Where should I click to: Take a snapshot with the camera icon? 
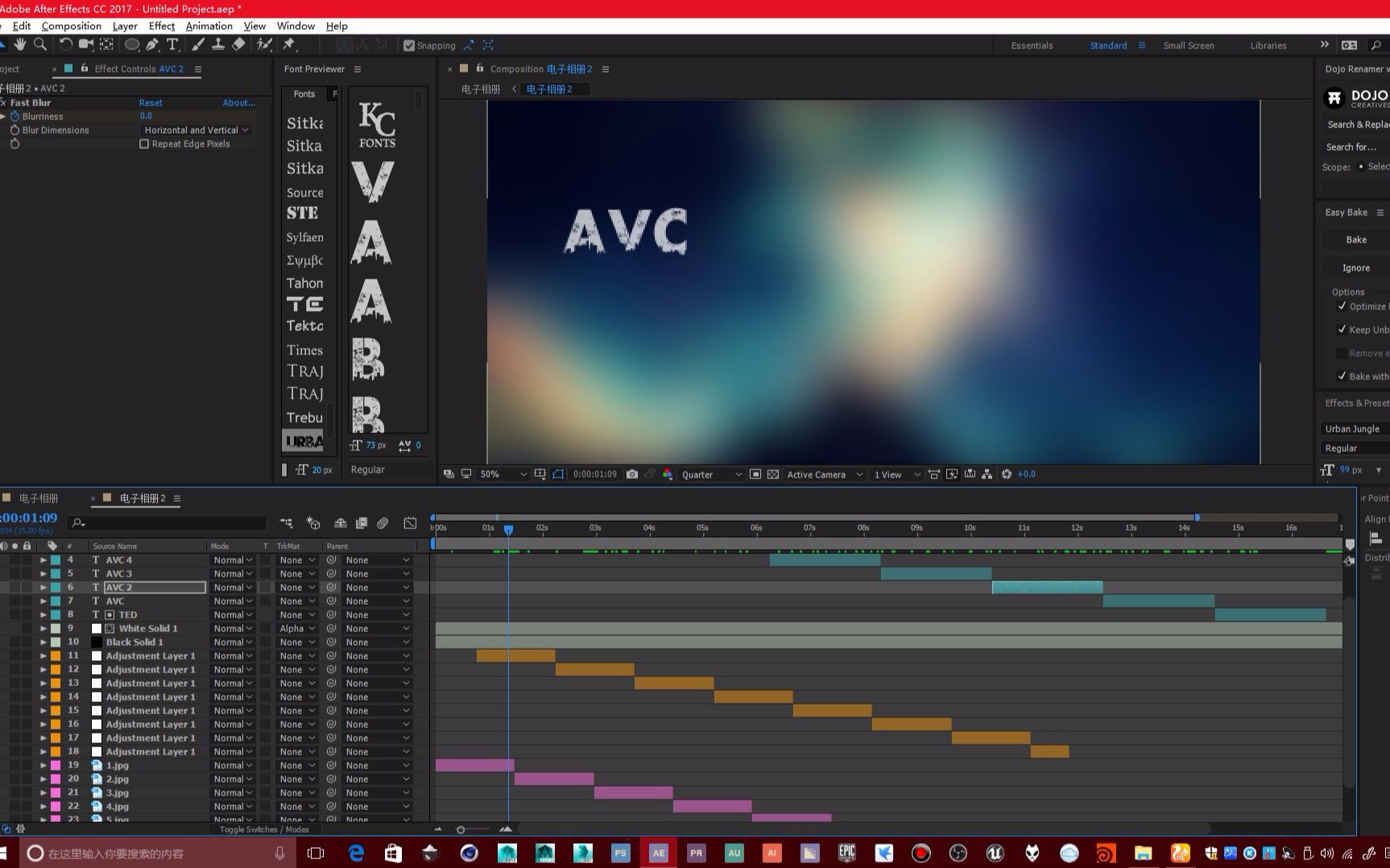click(632, 474)
